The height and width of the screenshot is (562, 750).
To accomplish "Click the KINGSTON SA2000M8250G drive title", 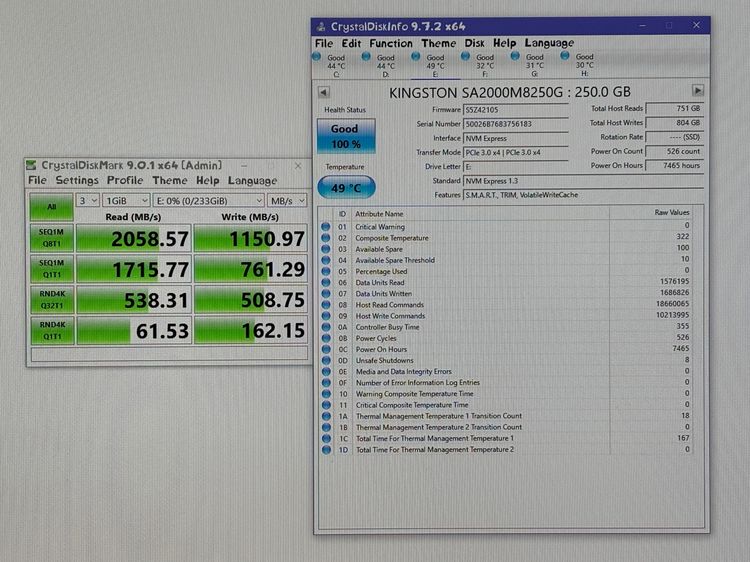I will click(x=510, y=92).
